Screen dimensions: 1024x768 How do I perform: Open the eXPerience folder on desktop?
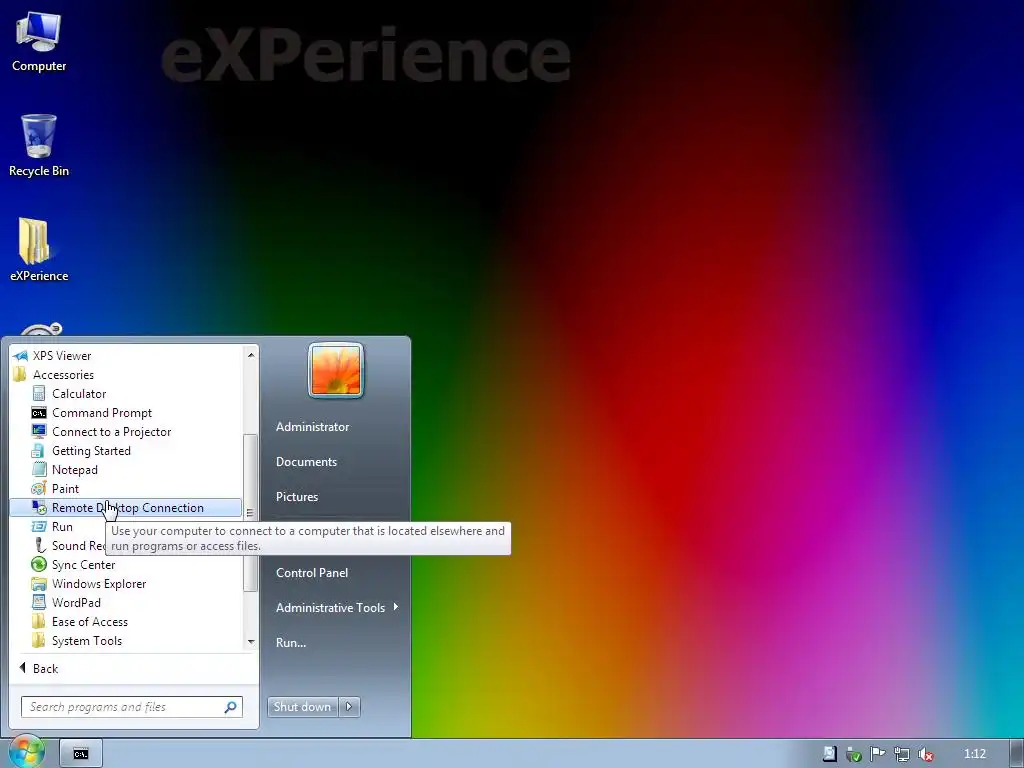39,250
